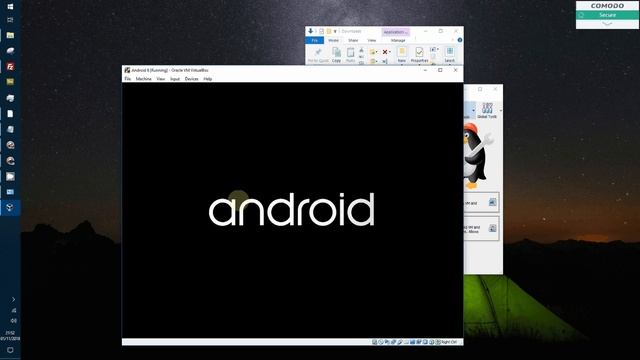This screenshot has width=640, height=360.
Task: Click the Right Ctrl host key indicator
Action: pyautogui.click(x=449, y=342)
